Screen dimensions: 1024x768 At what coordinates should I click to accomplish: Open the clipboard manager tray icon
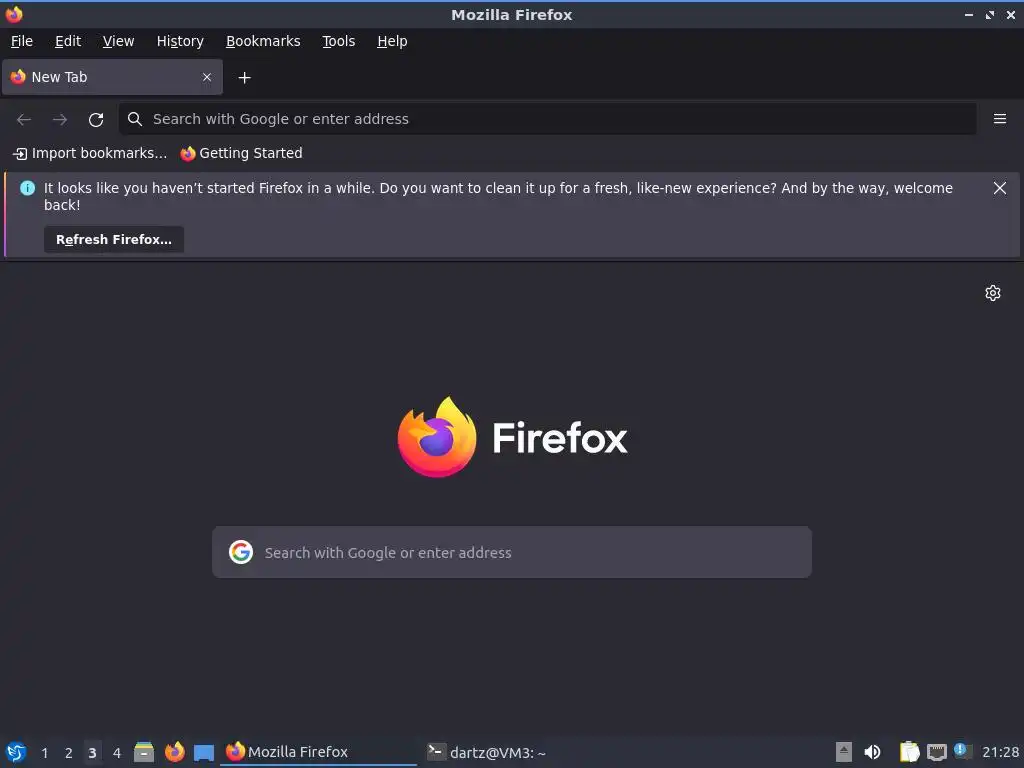909,752
